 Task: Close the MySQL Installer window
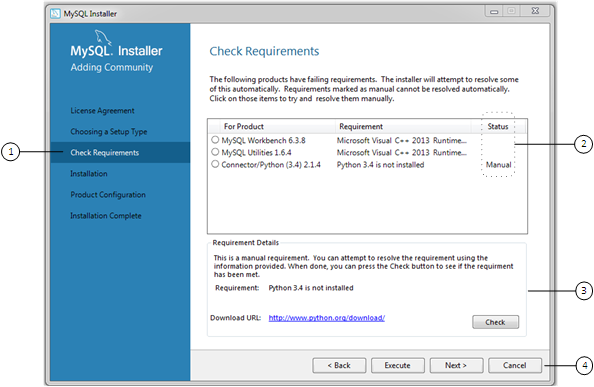point(535,11)
